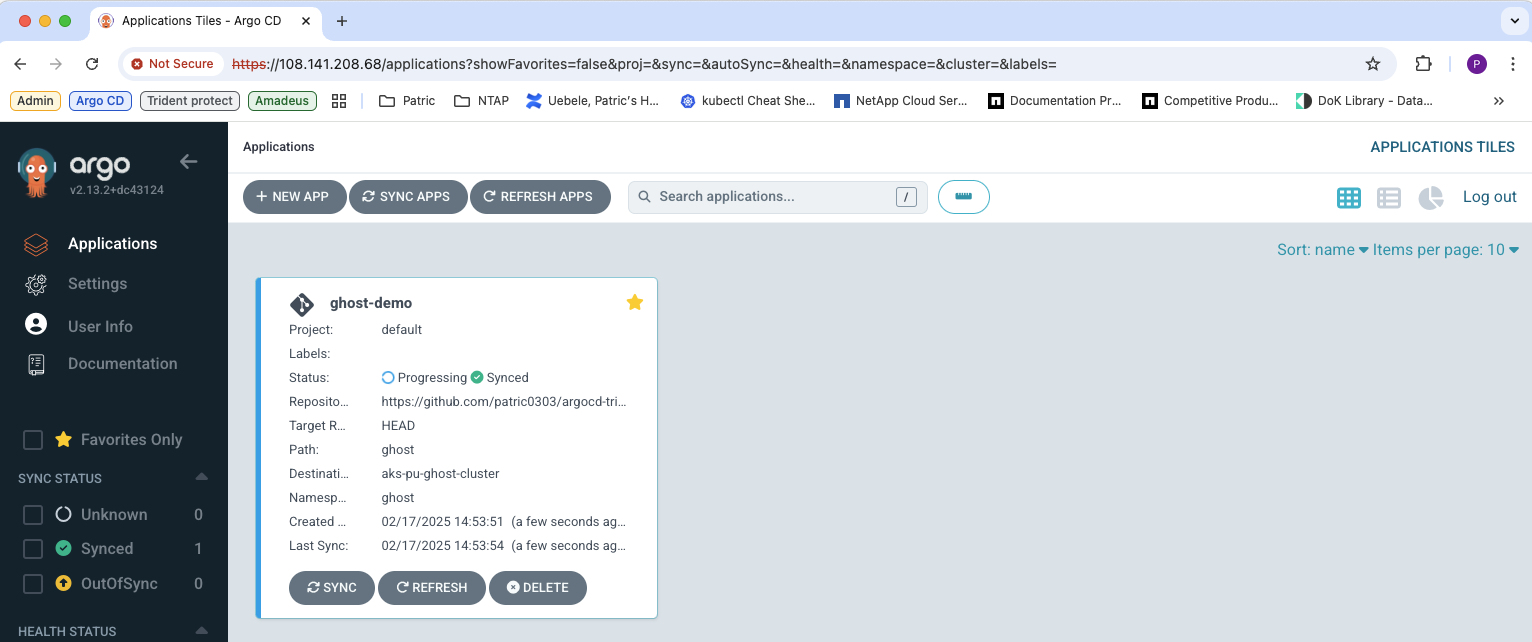
Task: Click the Refresh Apps button
Action: coord(540,197)
